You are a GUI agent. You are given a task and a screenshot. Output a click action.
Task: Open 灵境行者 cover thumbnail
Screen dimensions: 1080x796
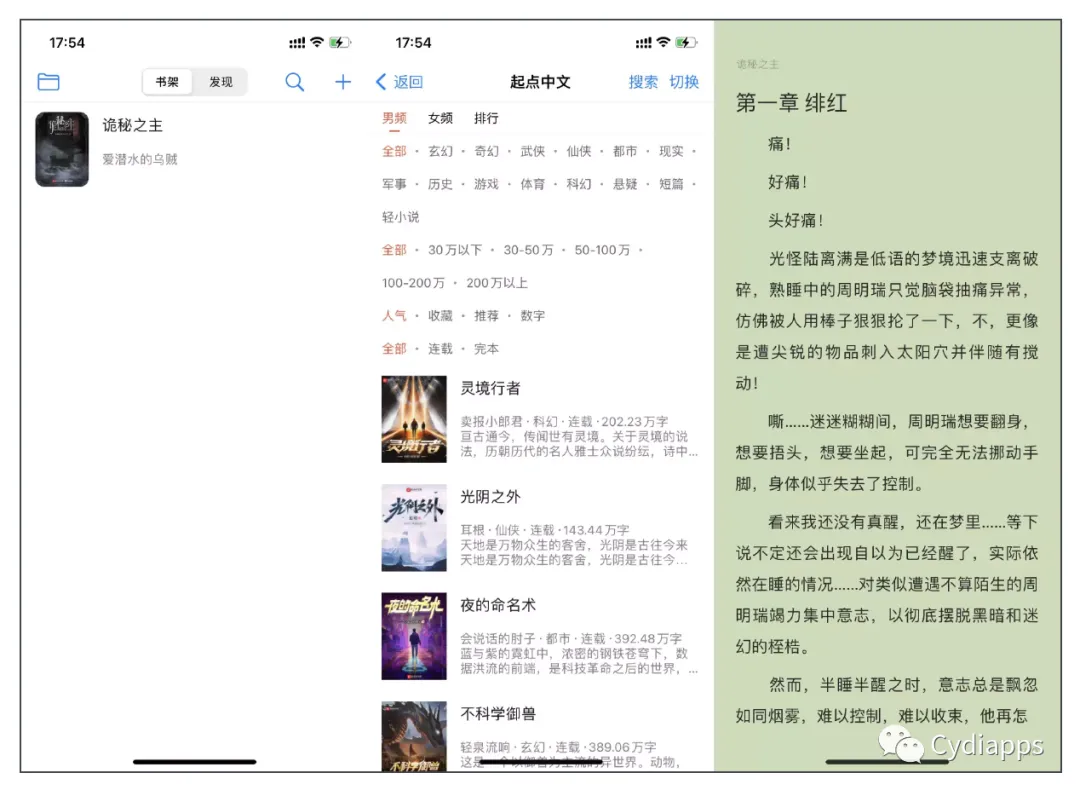[x=414, y=419]
